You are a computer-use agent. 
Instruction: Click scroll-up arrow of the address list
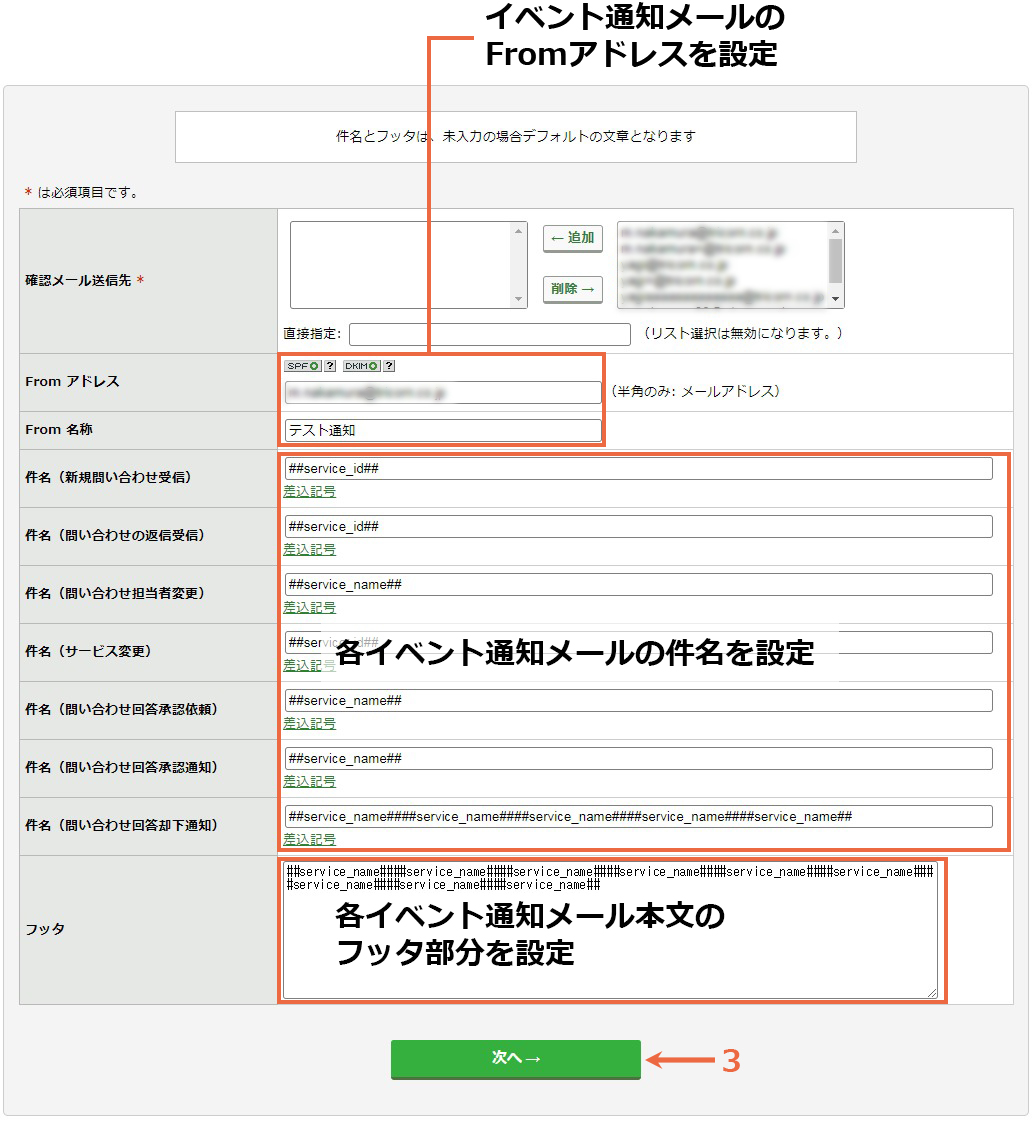click(835, 231)
